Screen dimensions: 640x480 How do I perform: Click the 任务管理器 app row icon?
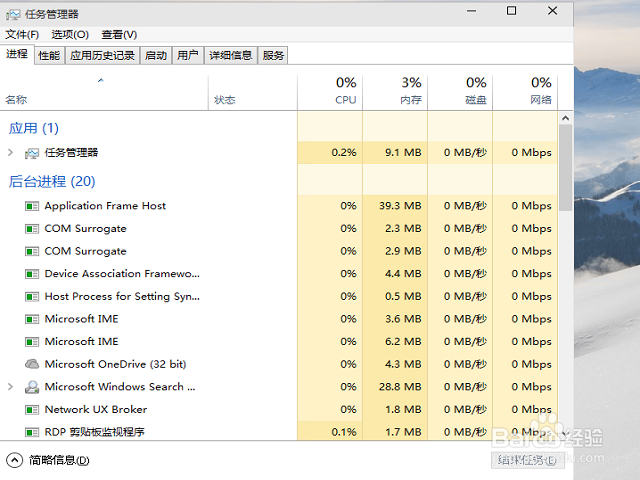32,153
